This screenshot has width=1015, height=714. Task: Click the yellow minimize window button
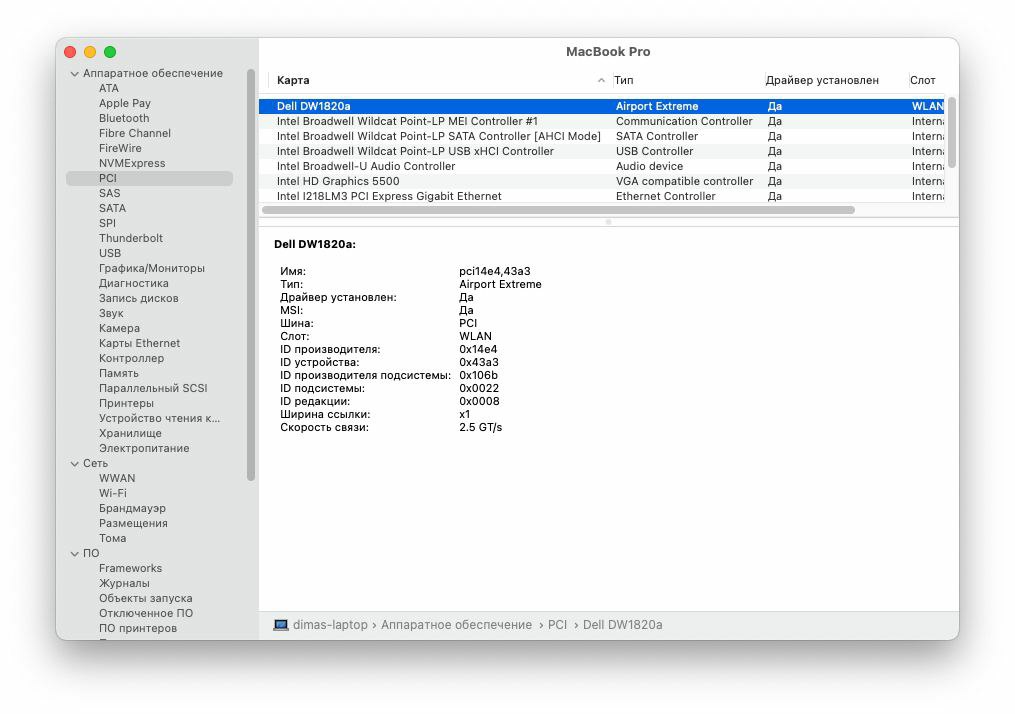[x=90, y=52]
